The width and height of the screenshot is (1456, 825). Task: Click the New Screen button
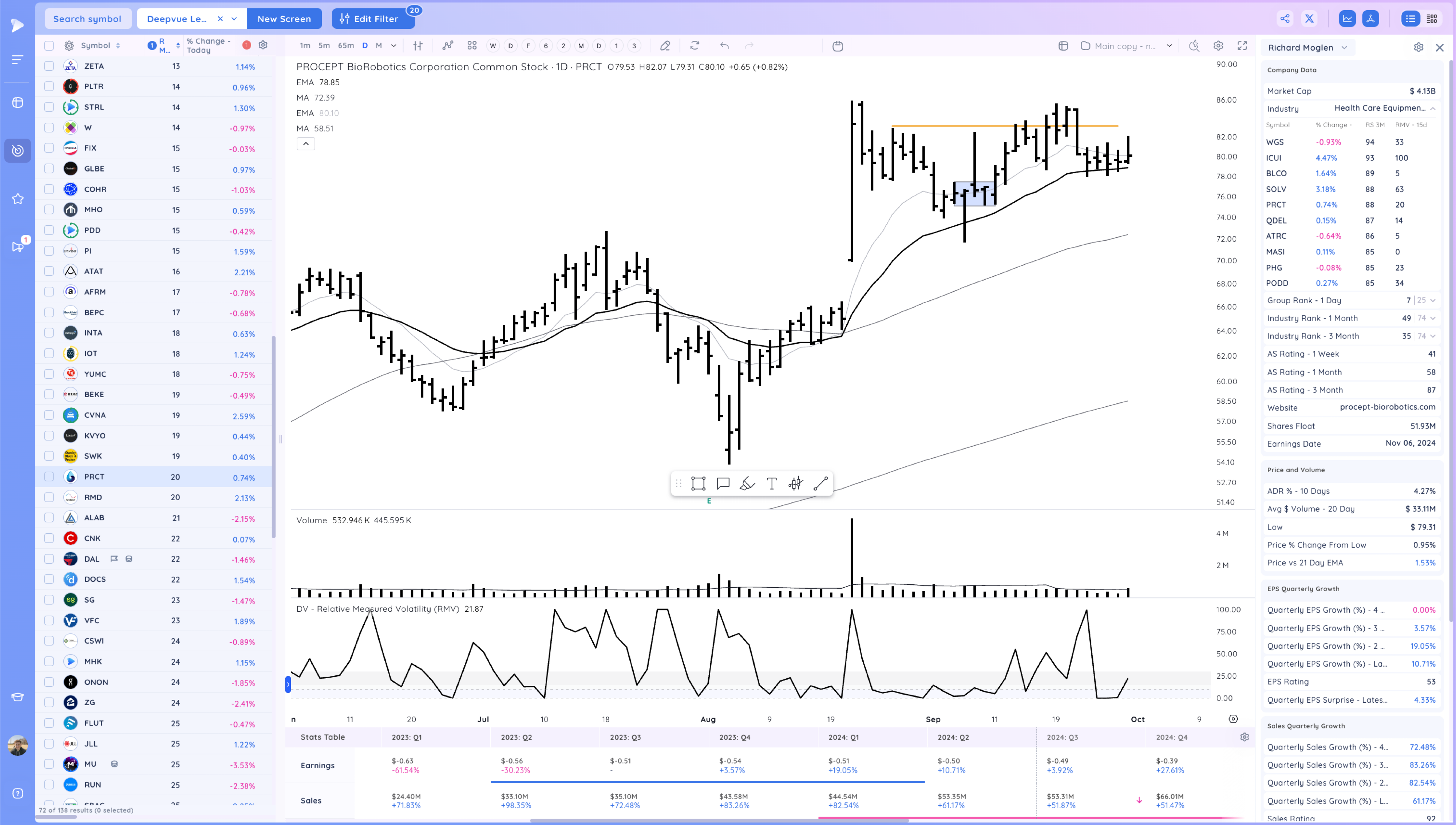click(x=284, y=19)
